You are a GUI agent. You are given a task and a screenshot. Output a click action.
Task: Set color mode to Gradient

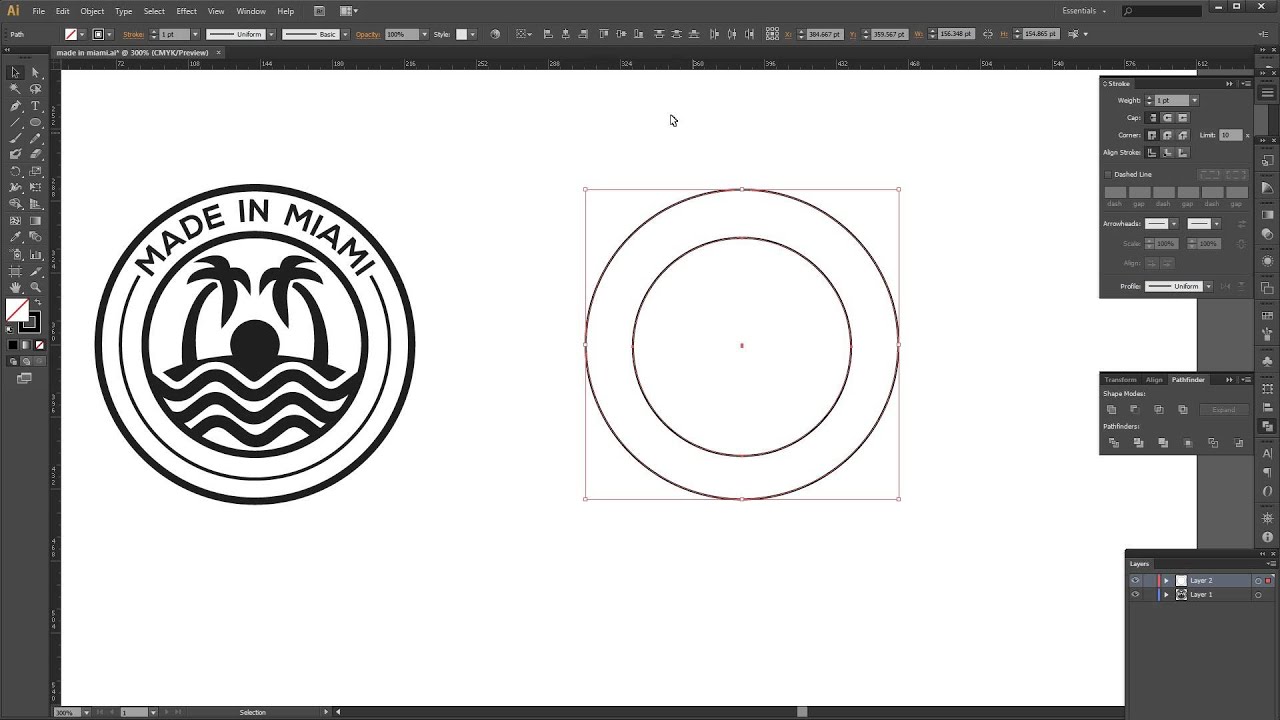(26, 345)
